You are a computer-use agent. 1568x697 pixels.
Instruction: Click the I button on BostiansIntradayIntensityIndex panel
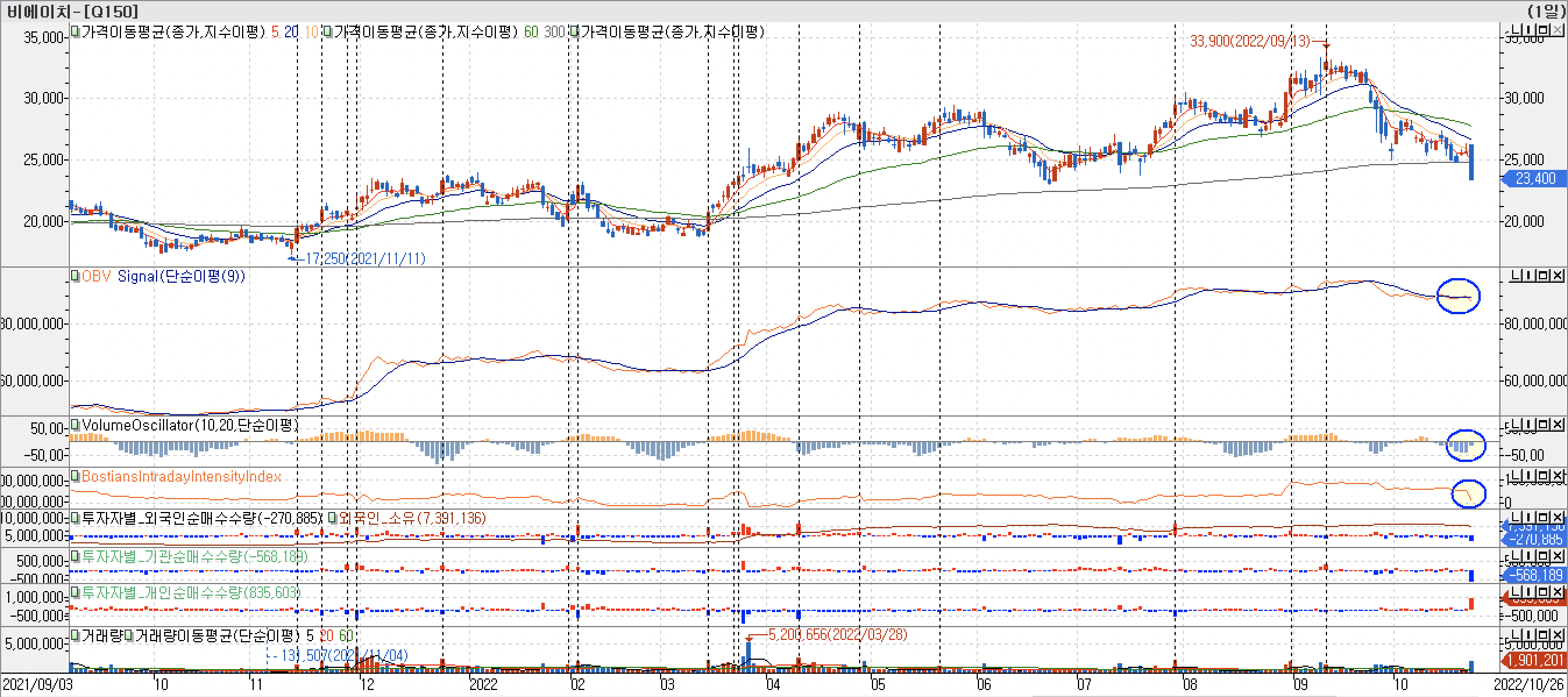[x=1529, y=475]
